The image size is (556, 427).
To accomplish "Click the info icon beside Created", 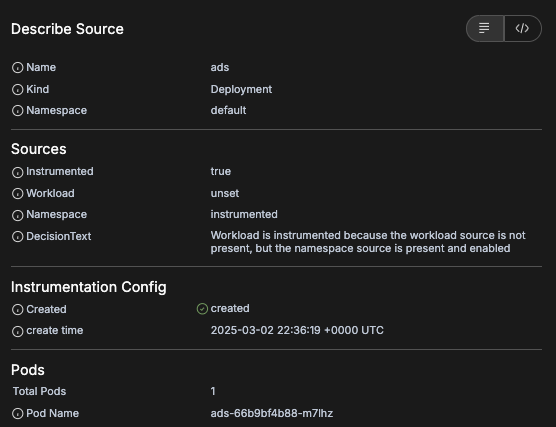I will [x=17, y=310].
